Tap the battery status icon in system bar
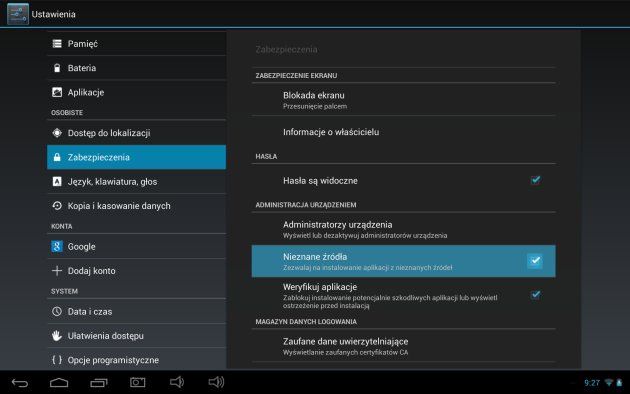 point(619,383)
